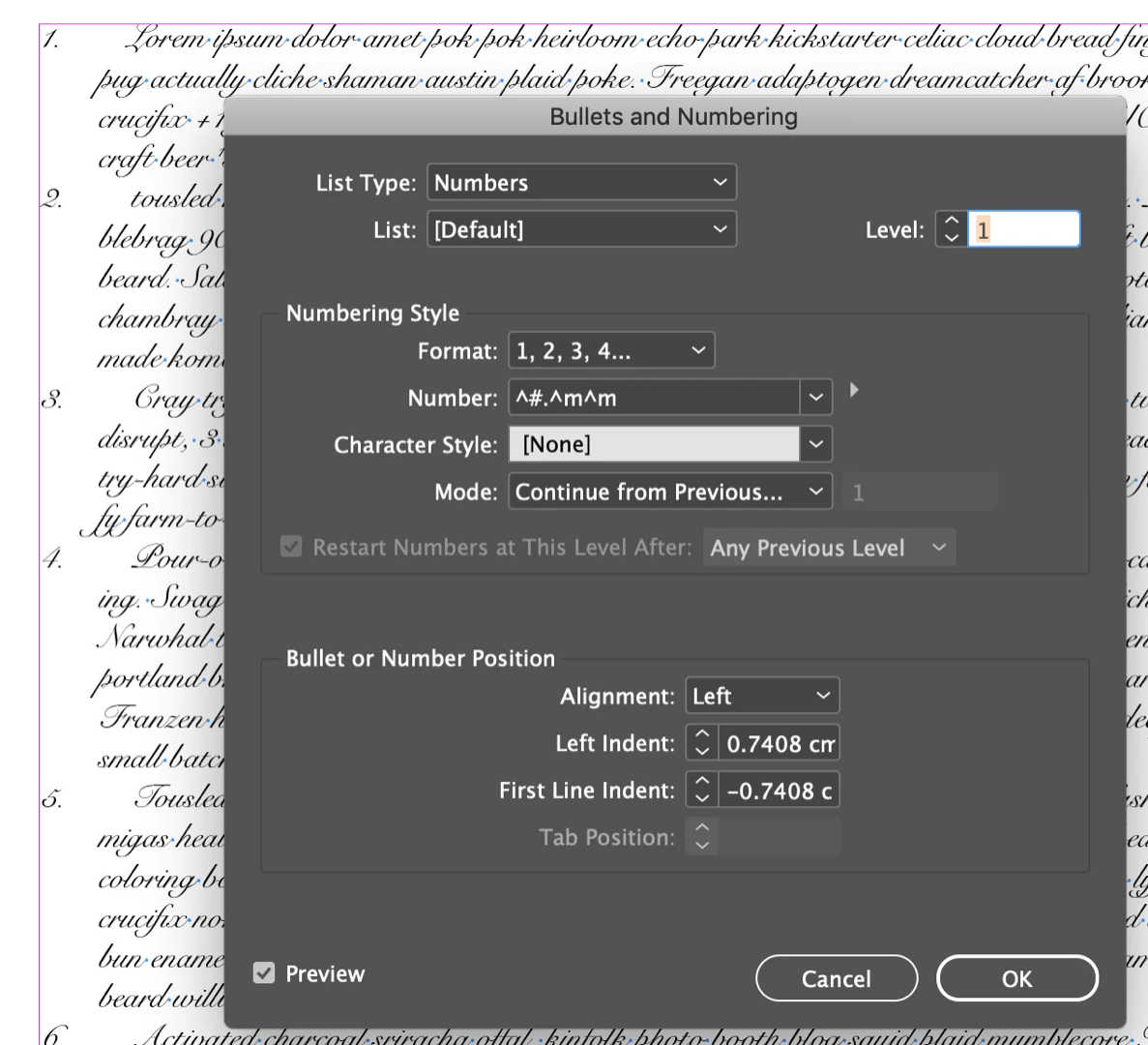Click the disabled Mode start number field
This screenshot has height=1045, width=1148.
[x=920, y=492]
